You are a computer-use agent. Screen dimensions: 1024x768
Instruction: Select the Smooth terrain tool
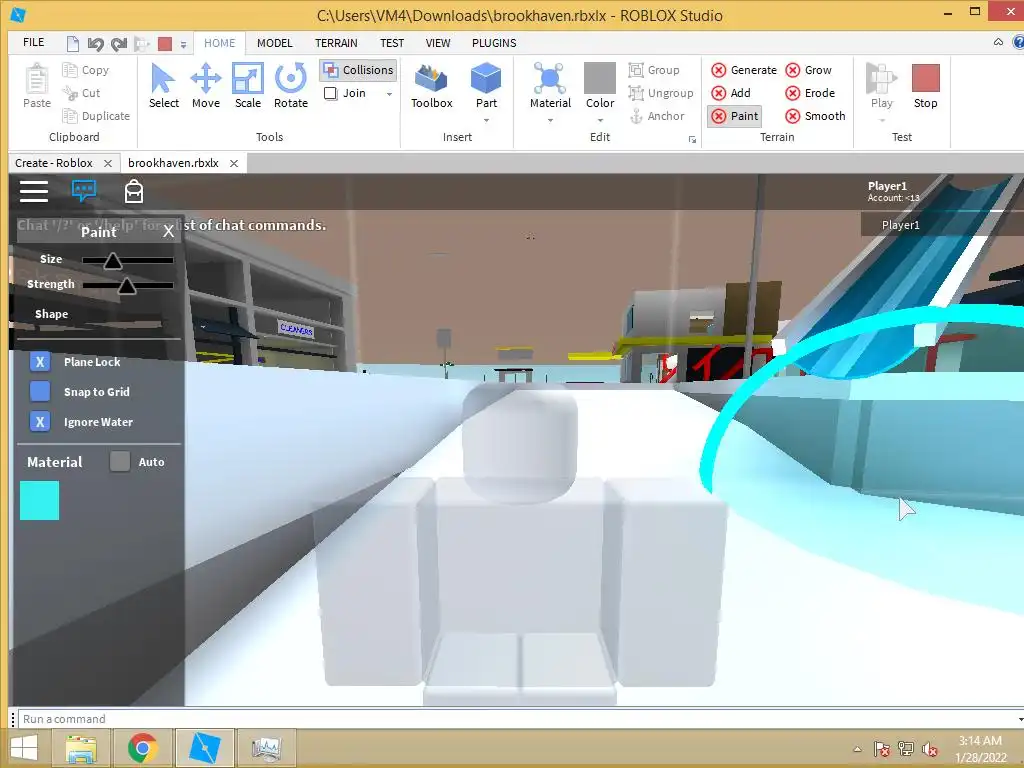tap(816, 116)
